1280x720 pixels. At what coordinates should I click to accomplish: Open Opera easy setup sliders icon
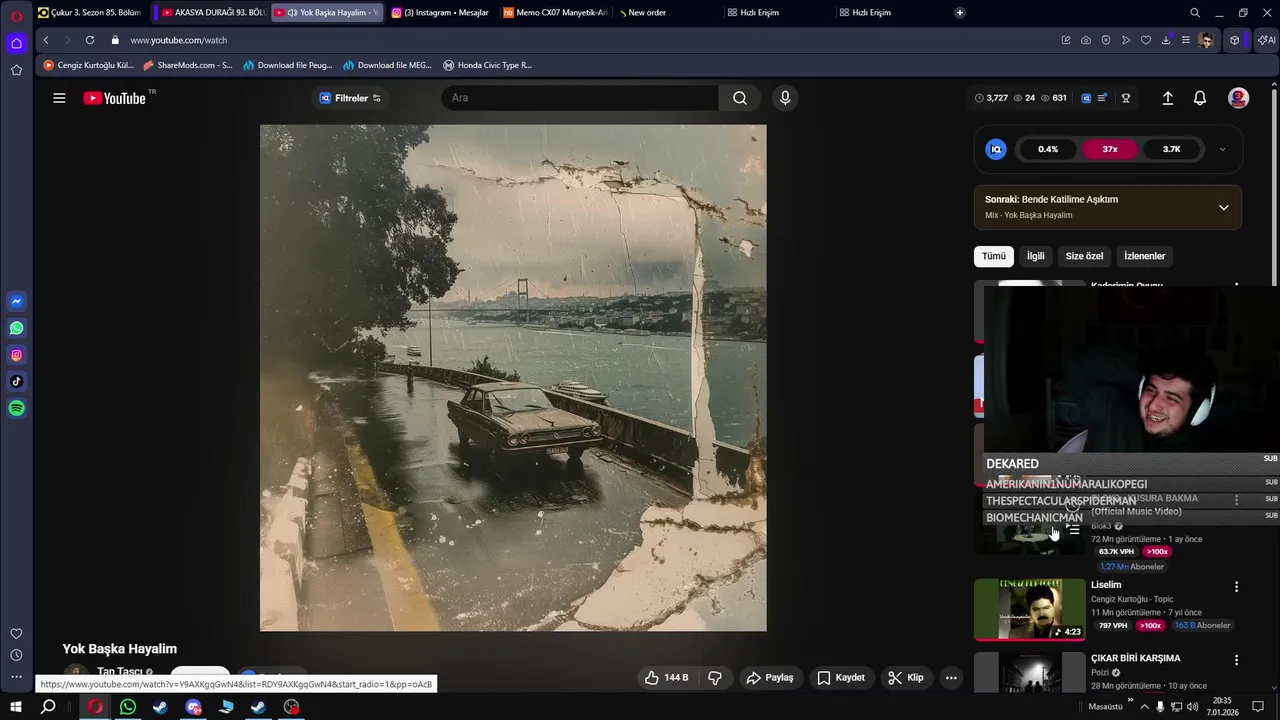point(1186,40)
